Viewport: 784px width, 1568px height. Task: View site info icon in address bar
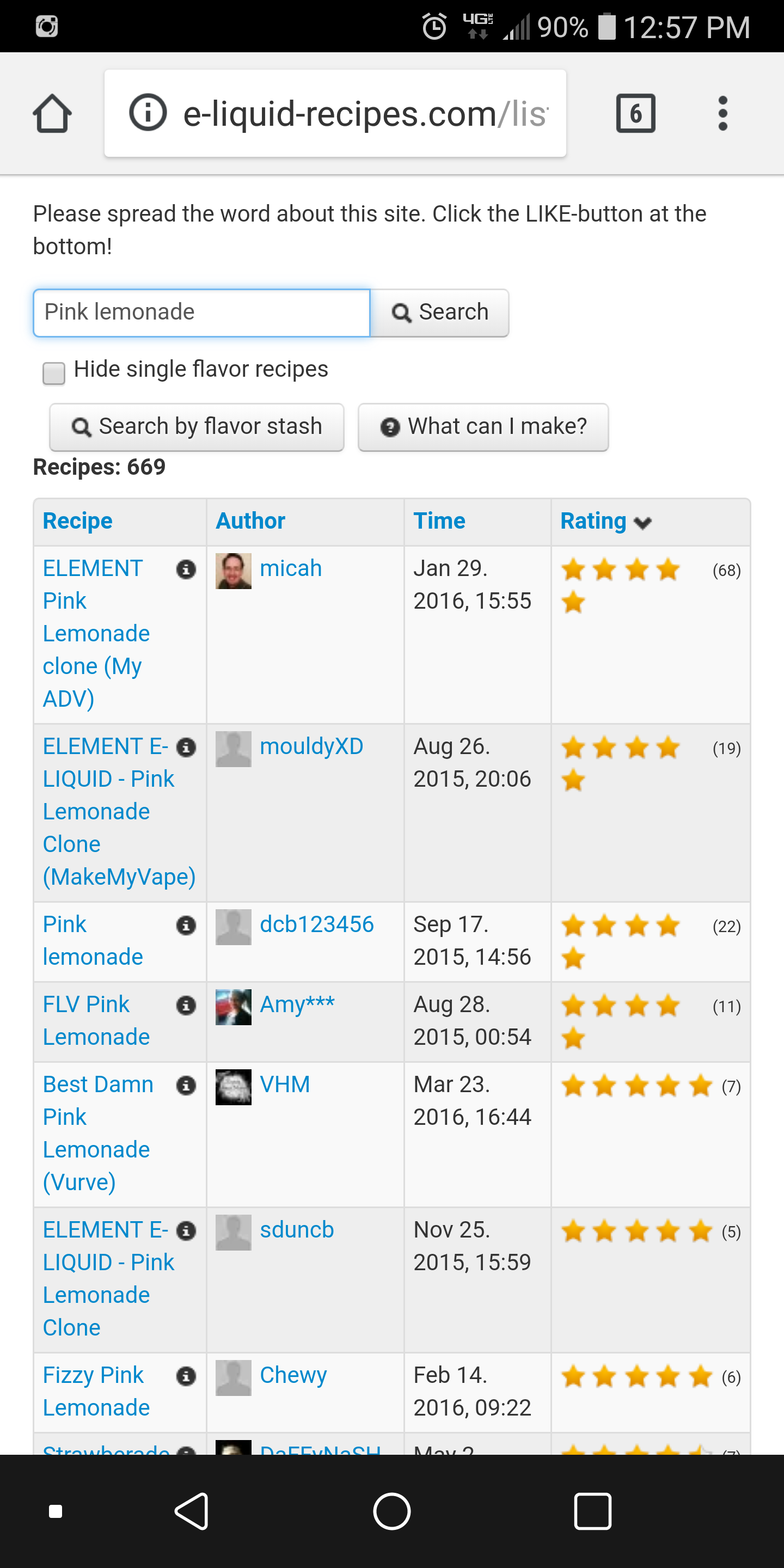(148, 113)
